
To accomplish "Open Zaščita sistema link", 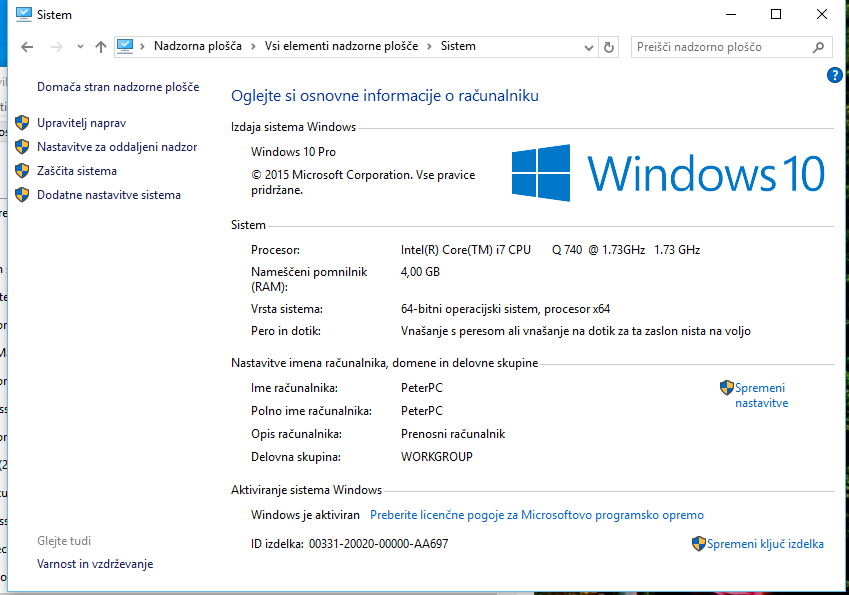I will pos(77,171).
